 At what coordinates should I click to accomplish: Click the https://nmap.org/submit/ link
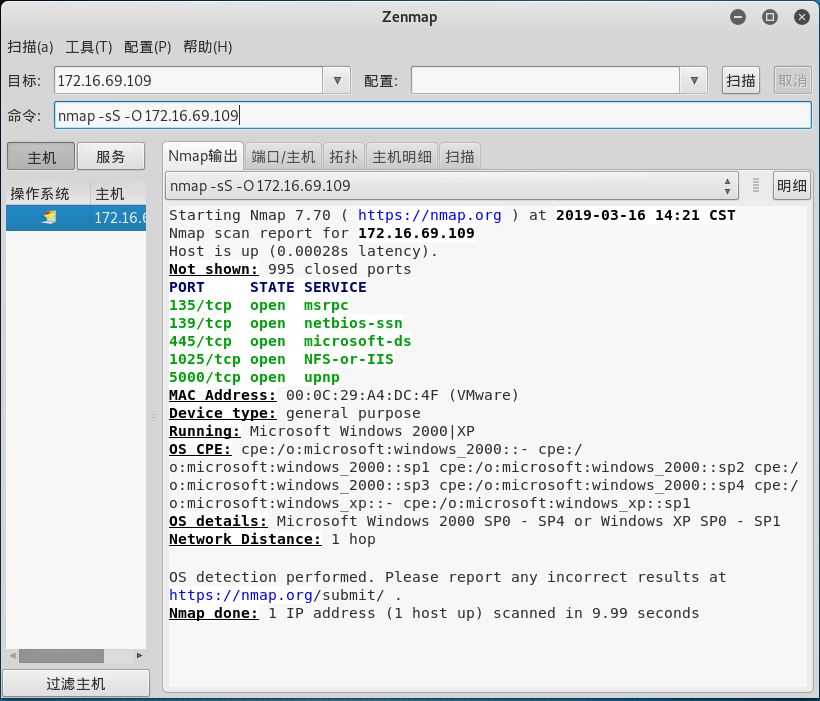pyautogui.click(x=277, y=595)
